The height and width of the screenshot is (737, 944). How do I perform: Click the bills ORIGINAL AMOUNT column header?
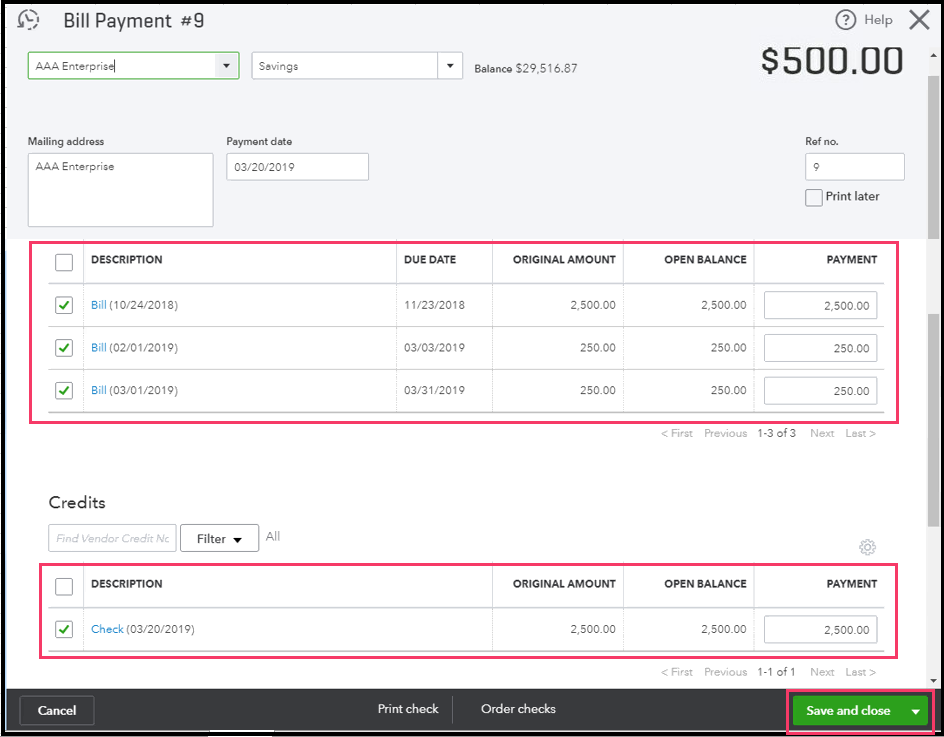click(564, 260)
